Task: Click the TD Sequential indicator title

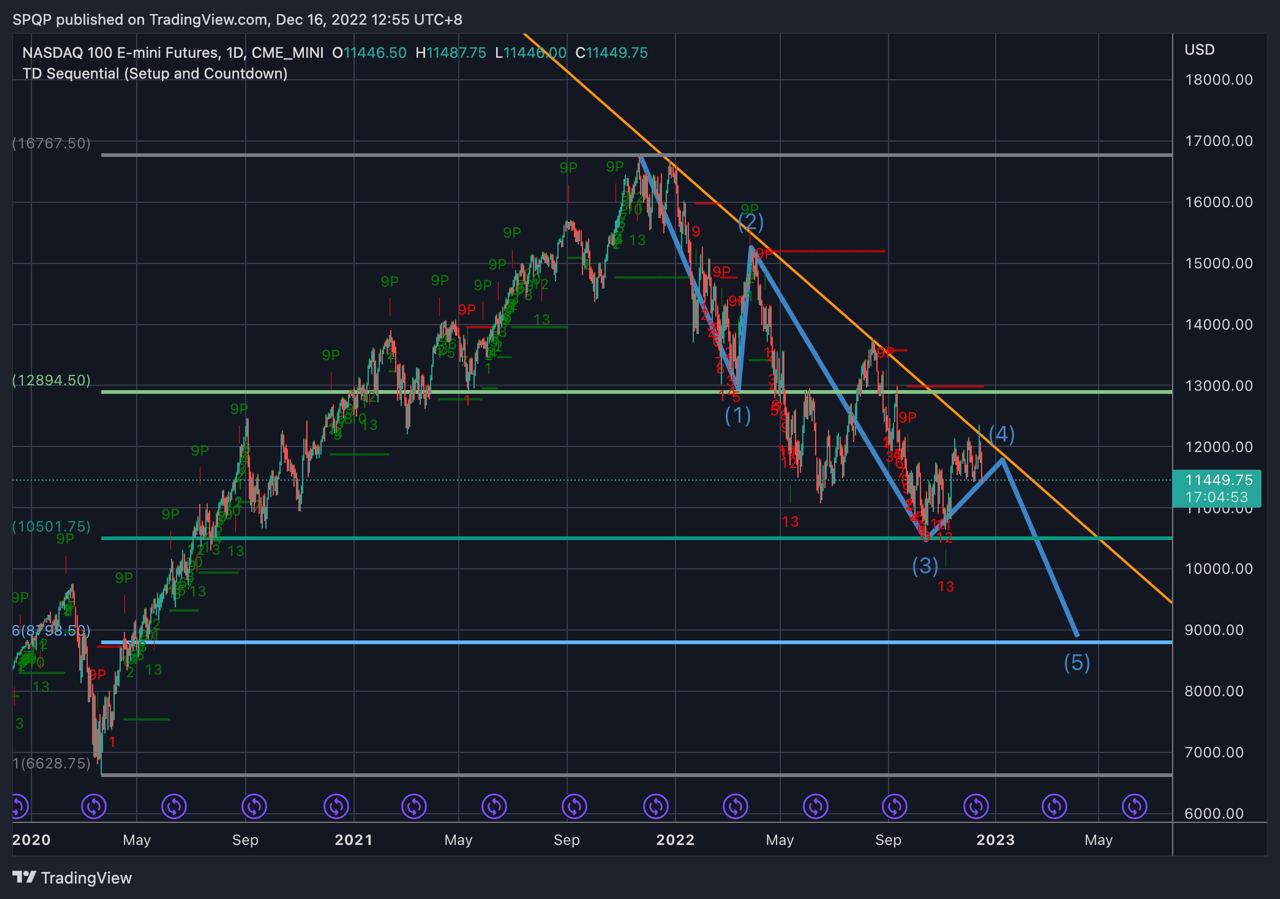Action: (x=154, y=73)
